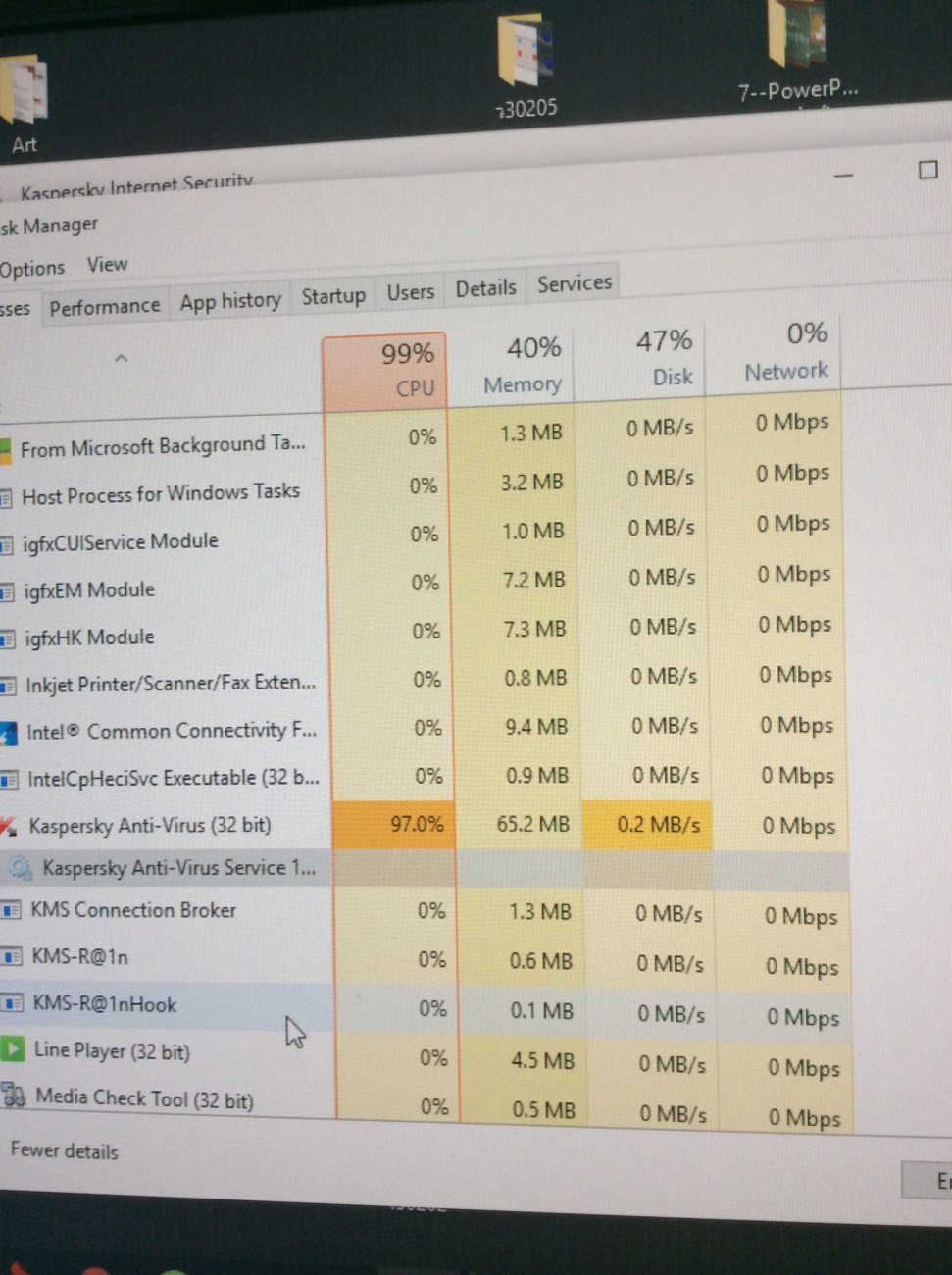Image resolution: width=952 pixels, height=1275 pixels.
Task: Sort processes by Network column header
Action: tap(776, 351)
